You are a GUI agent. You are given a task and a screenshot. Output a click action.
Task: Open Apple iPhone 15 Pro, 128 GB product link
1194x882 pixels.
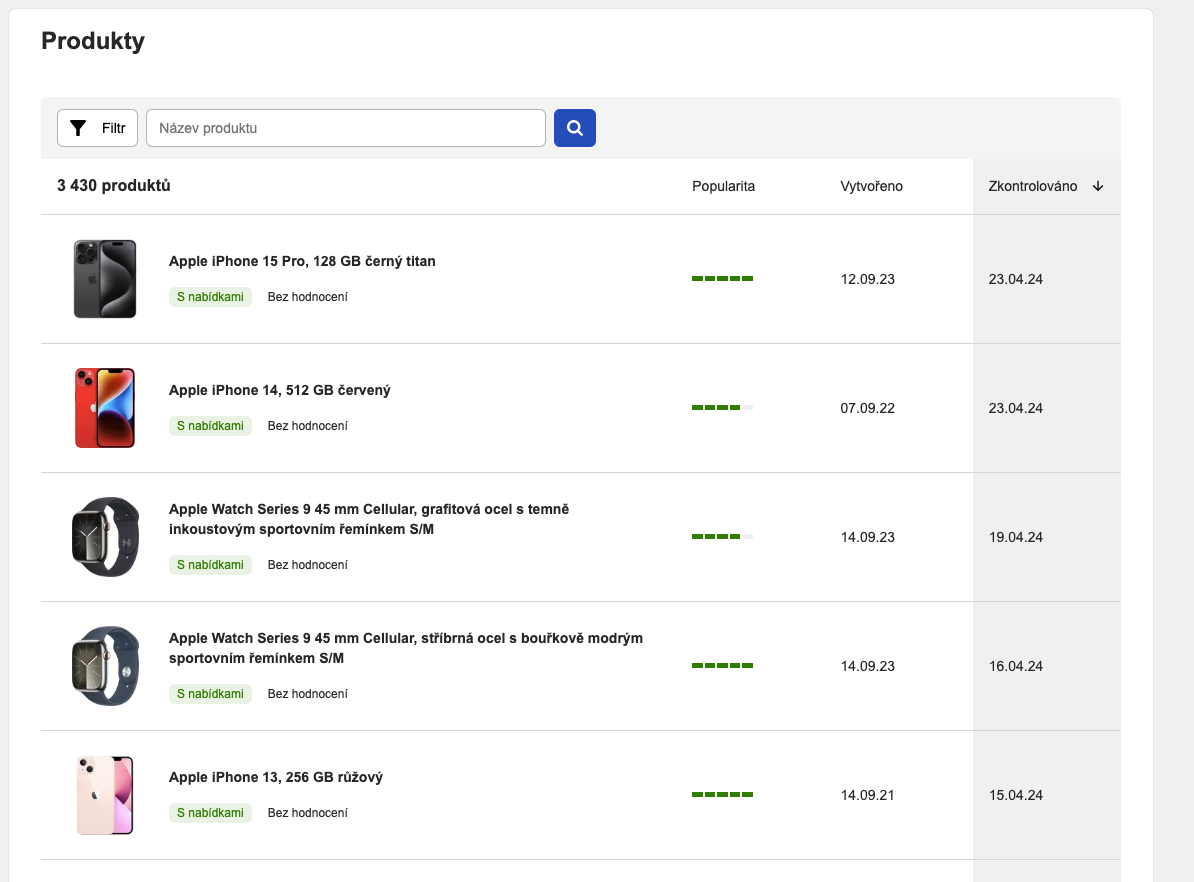click(302, 261)
